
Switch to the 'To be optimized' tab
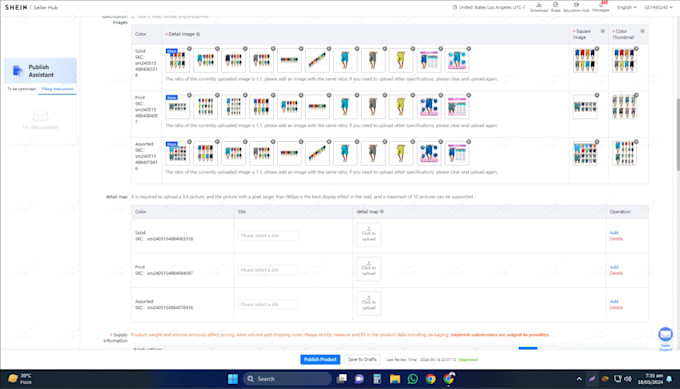pyautogui.click(x=21, y=89)
